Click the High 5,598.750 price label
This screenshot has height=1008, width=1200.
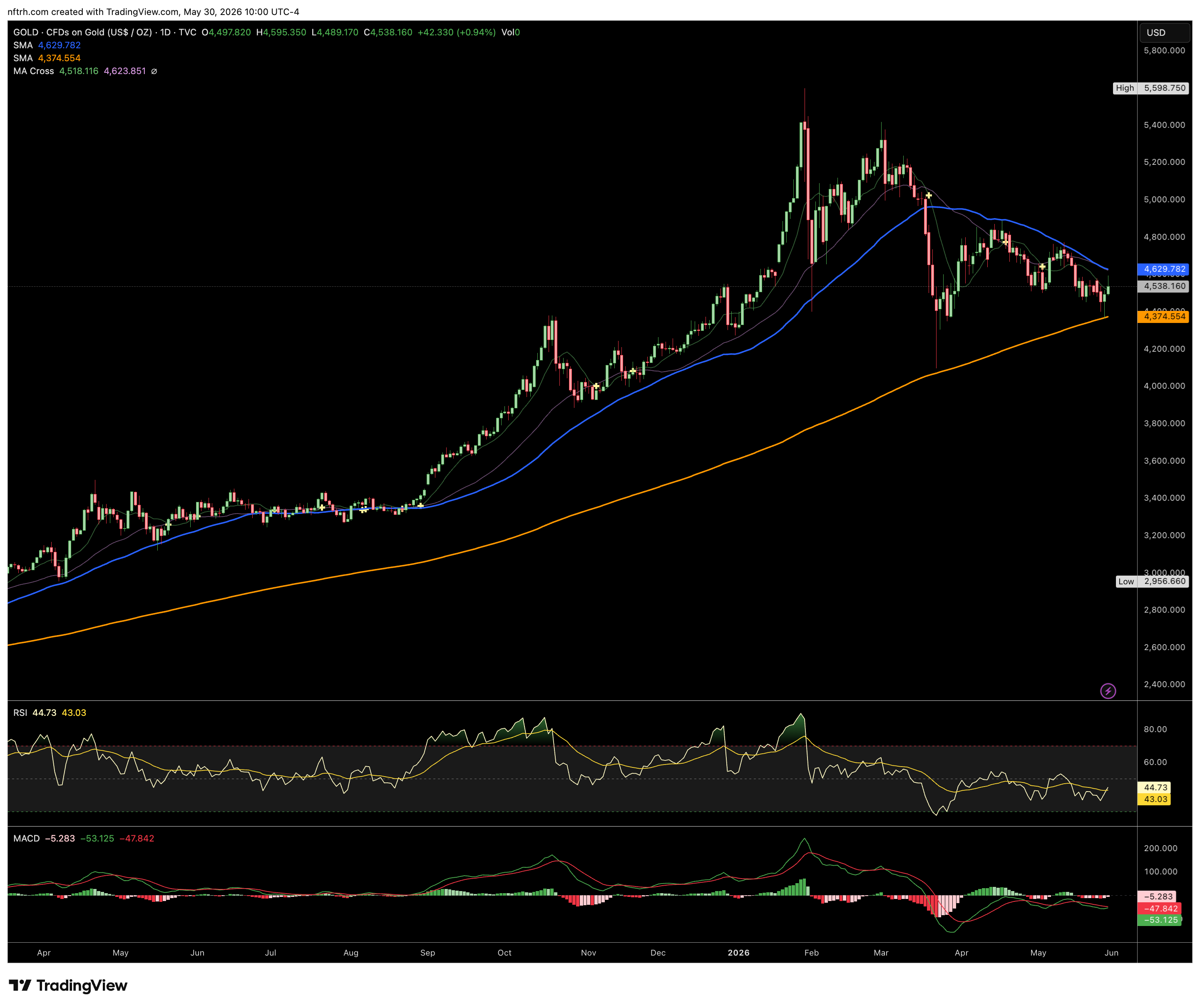pos(1150,88)
